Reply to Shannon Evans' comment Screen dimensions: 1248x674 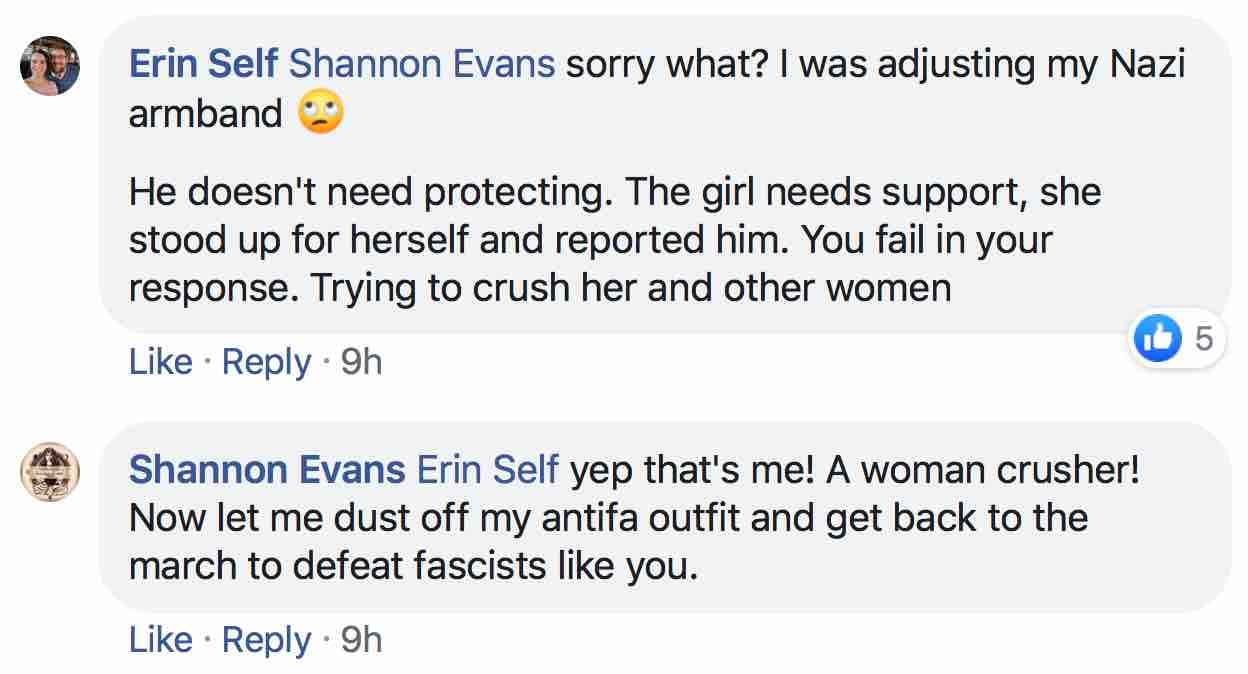tap(266, 640)
